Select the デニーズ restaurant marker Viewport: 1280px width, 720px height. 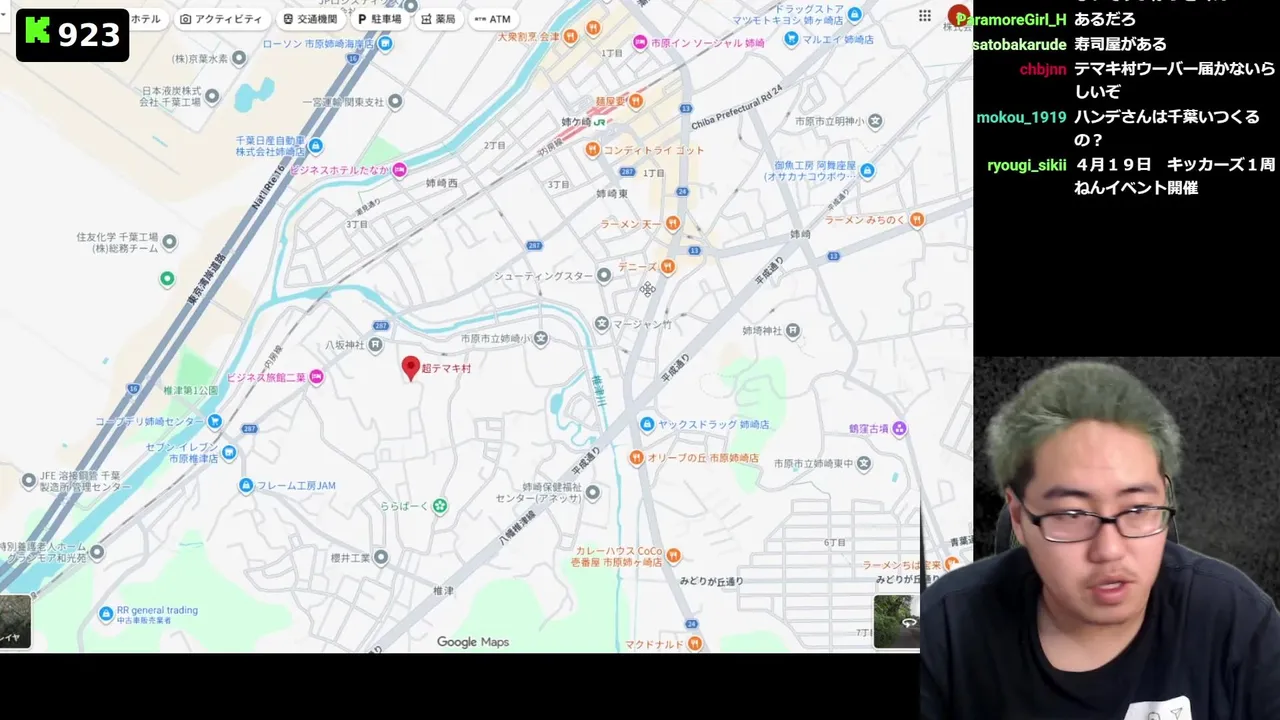(x=668, y=267)
